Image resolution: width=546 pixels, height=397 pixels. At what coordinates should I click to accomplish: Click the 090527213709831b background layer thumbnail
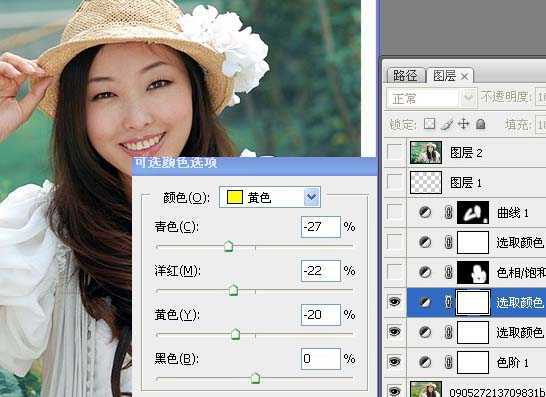tap(426, 389)
